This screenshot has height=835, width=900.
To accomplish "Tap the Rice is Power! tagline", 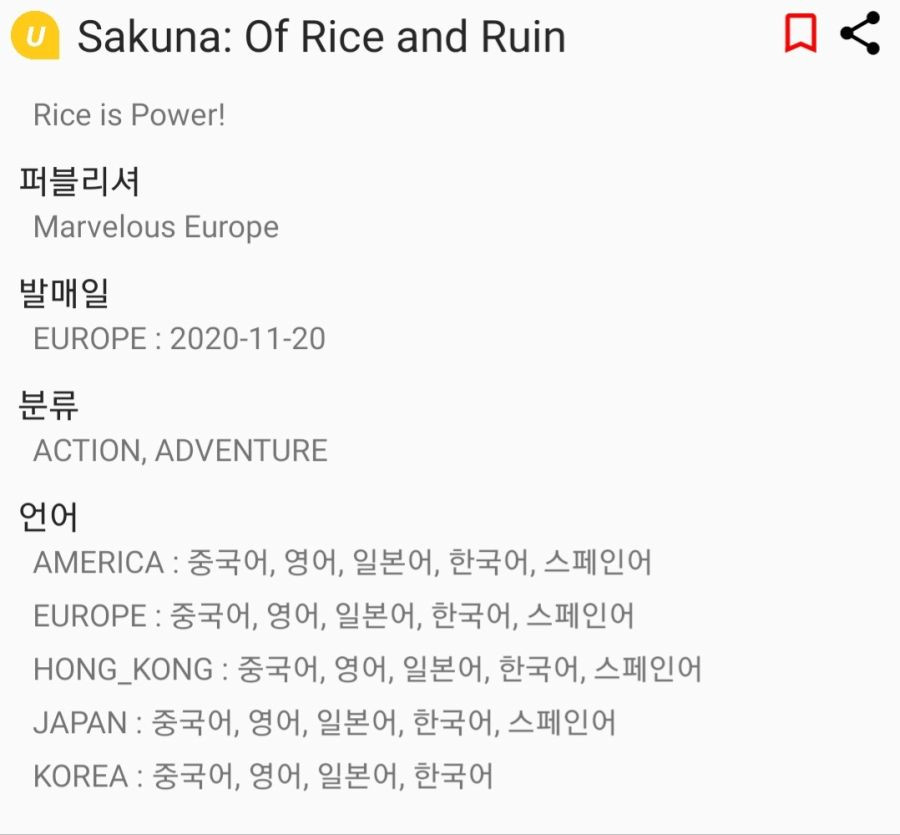I will coord(129,115).
